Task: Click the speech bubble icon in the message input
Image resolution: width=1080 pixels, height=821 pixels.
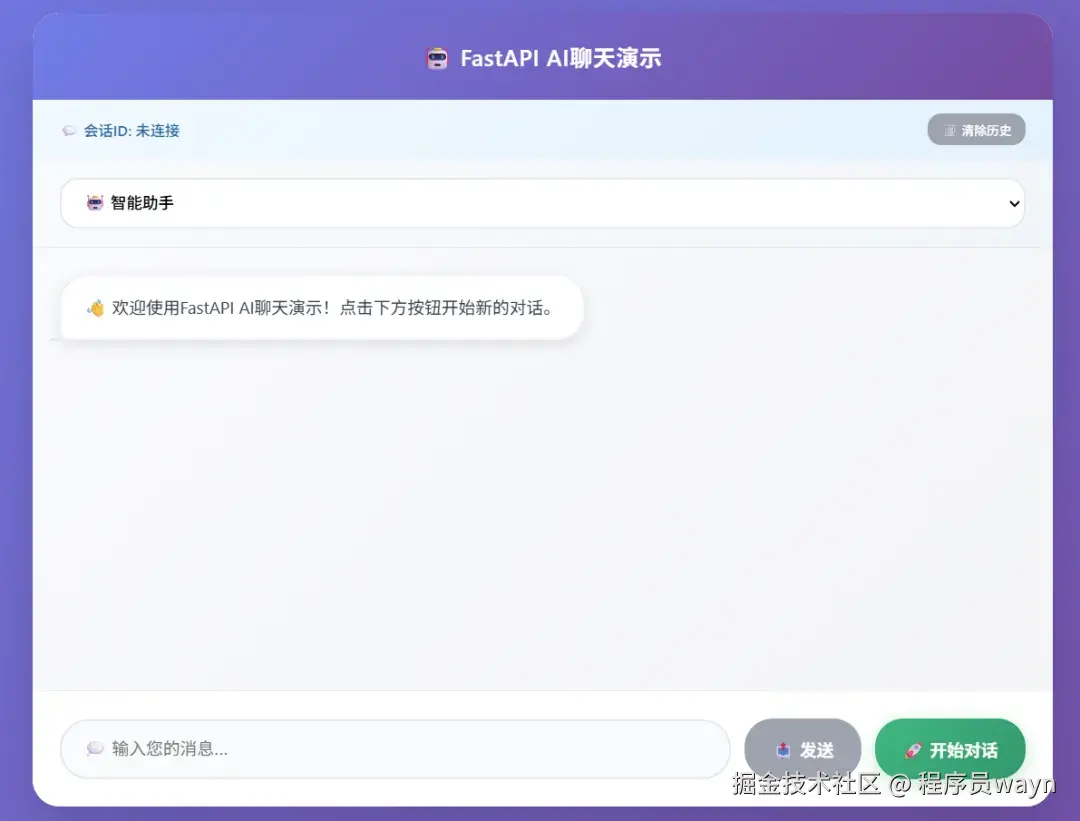Action: [94, 748]
